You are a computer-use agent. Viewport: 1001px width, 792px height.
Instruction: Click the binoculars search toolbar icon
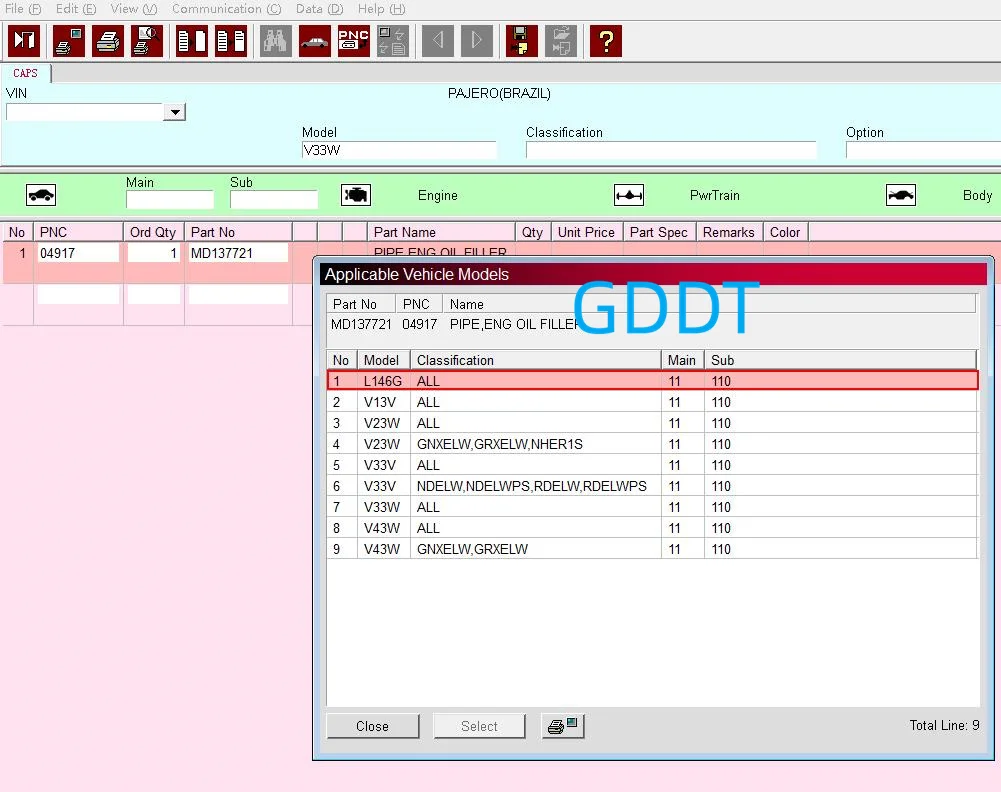point(276,41)
